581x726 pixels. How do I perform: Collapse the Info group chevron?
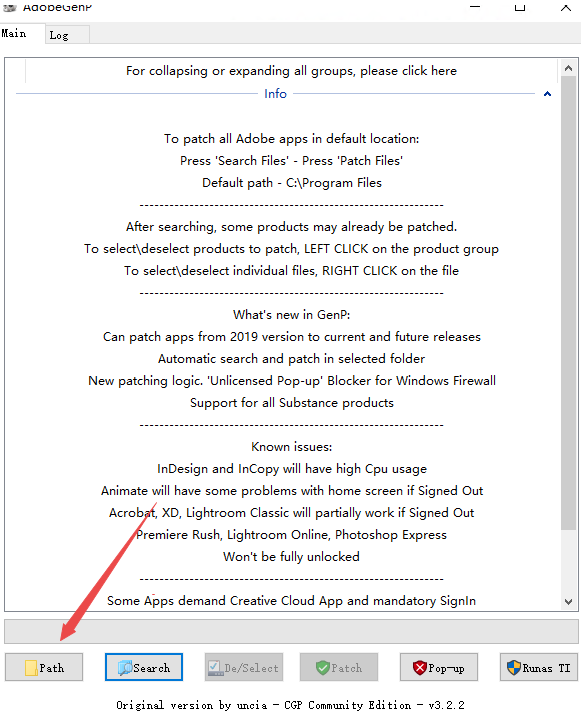[x=547, y=94]
